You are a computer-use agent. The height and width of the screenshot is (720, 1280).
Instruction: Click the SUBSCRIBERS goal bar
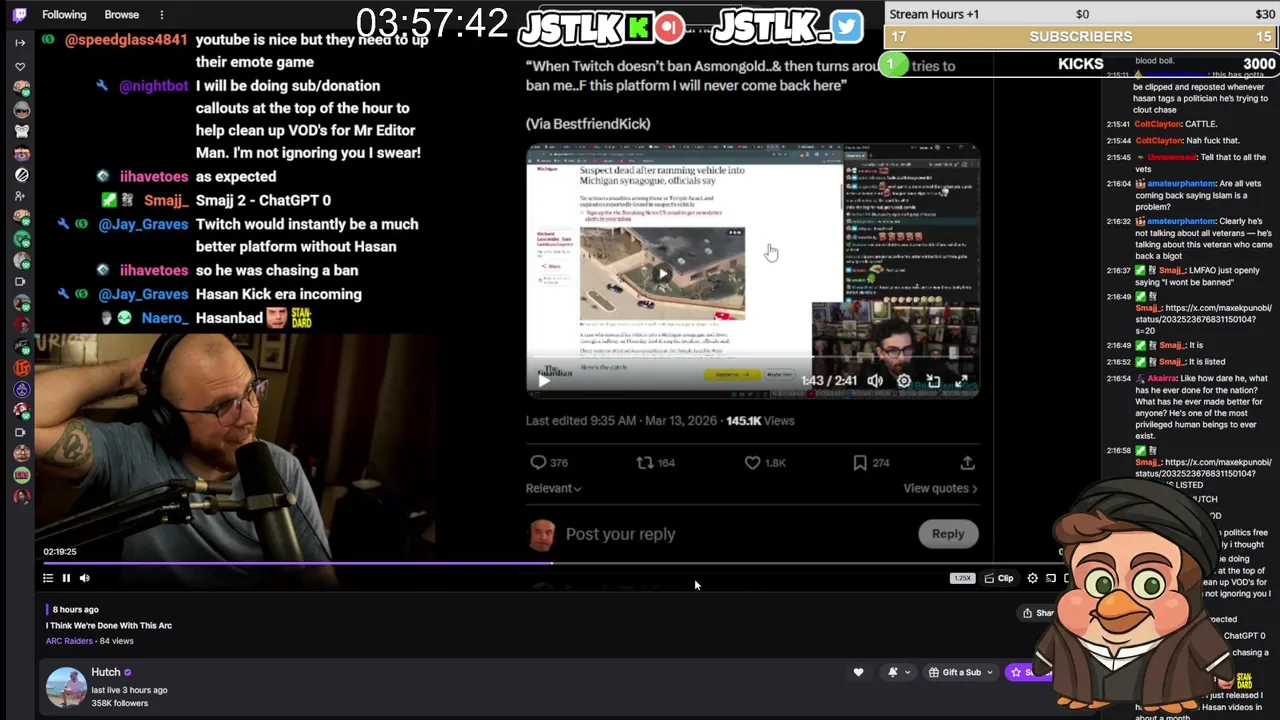tap(1081, 37)
